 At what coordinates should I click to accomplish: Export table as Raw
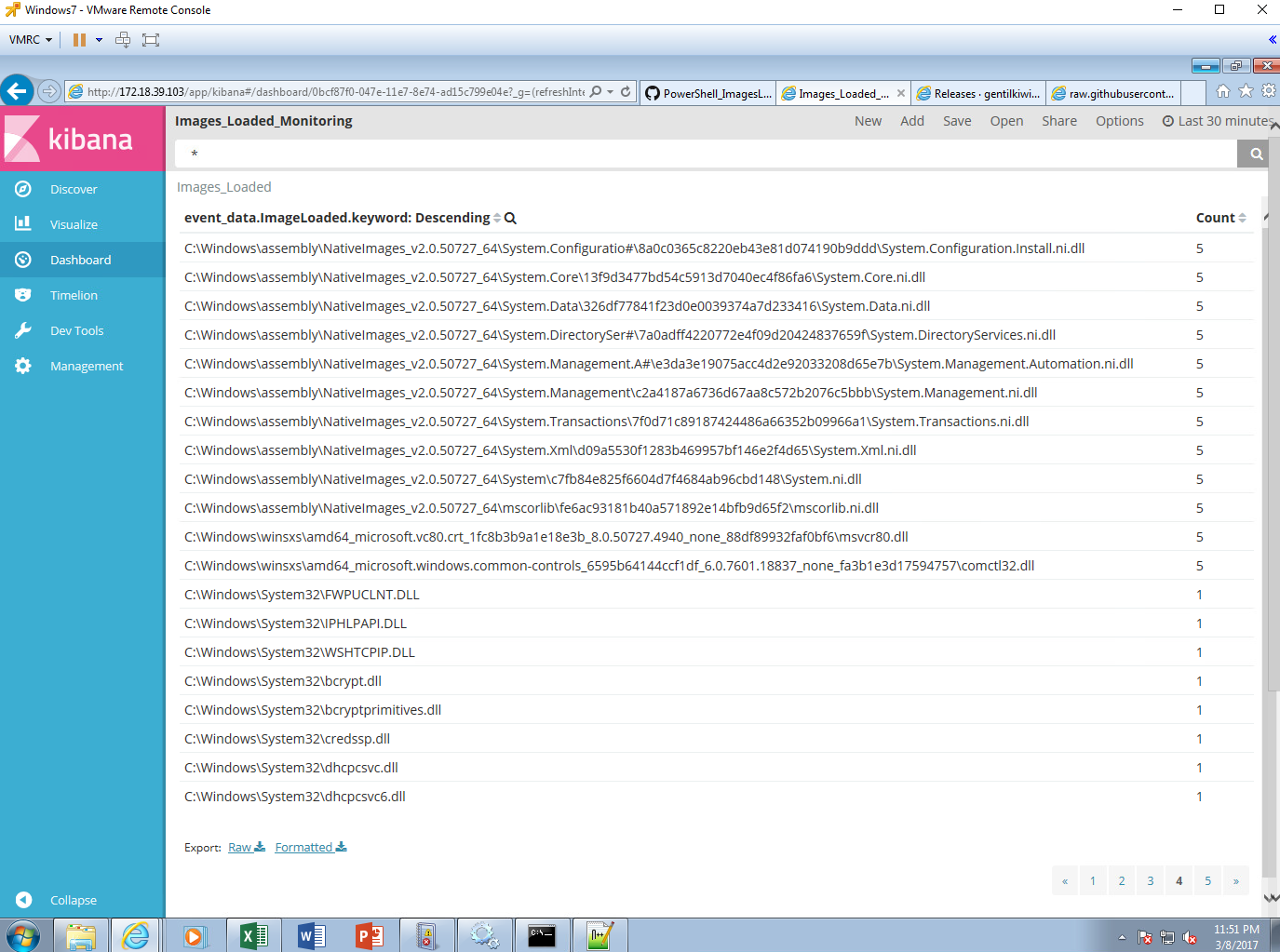[x=247, y=847]
